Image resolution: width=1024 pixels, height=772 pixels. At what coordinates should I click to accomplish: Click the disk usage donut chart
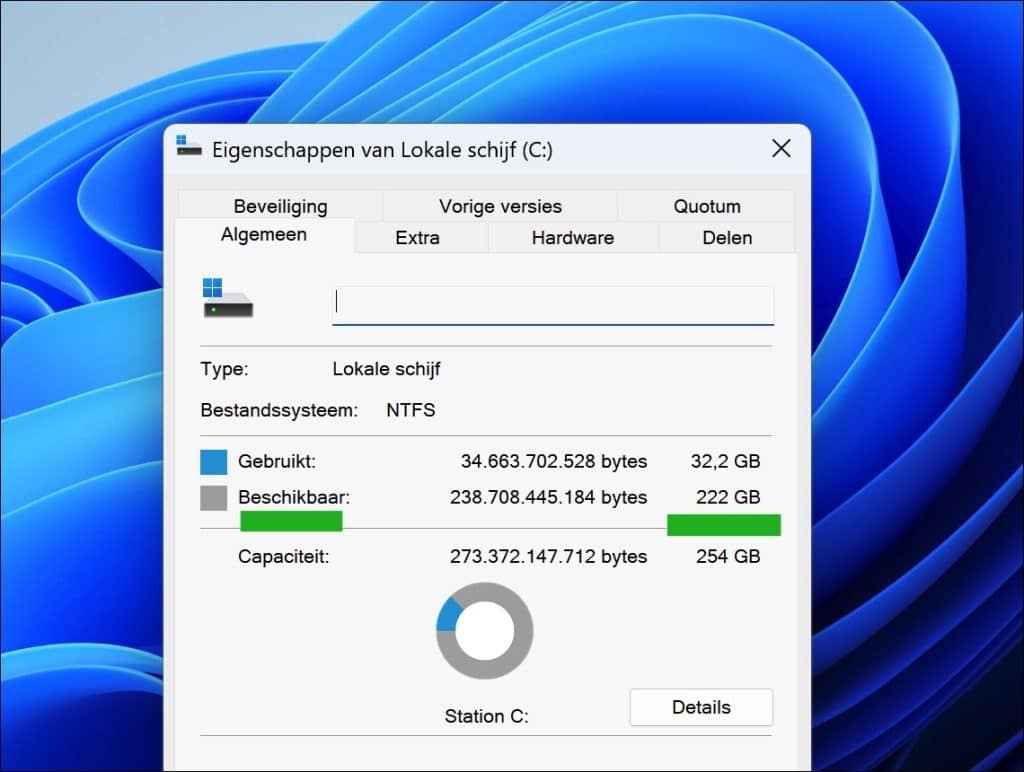(484, 631)
